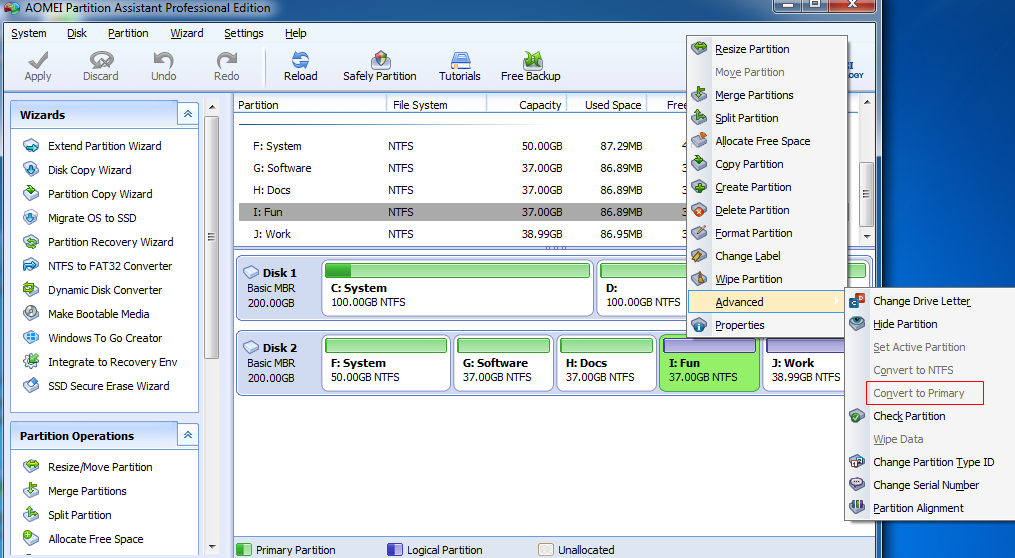Click Resize/Move Partition sidebar icon

(x=31, y=466)
